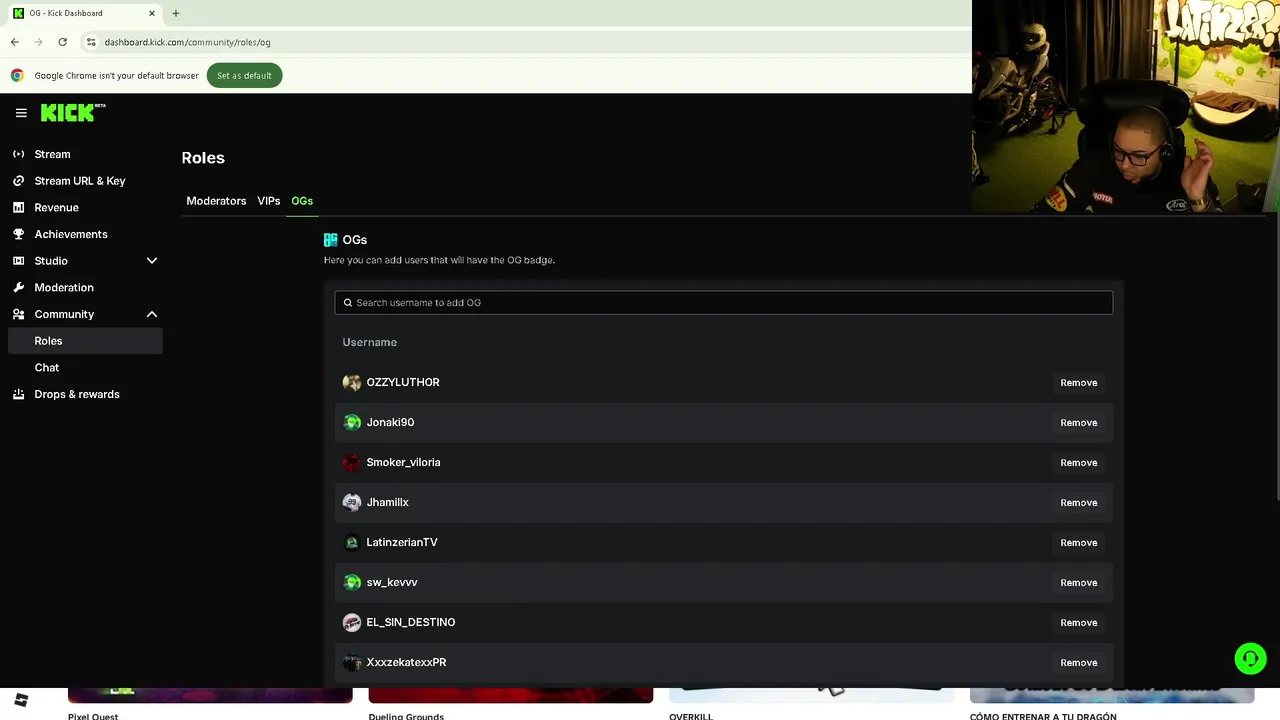
Task: Click Smoker_viloria's avatar
Action: click(x=352, y=462)
